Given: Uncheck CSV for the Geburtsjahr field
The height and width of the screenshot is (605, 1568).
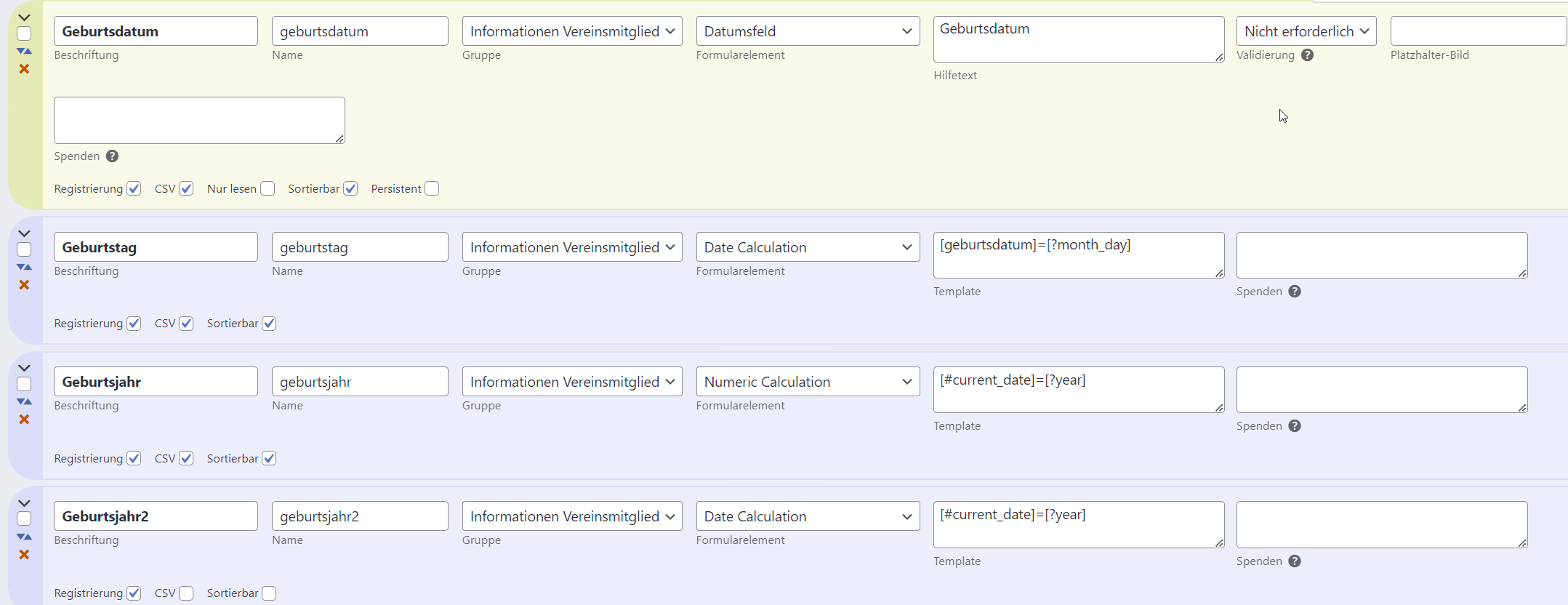Looking at the screenshot, I should tap(186, 458).
